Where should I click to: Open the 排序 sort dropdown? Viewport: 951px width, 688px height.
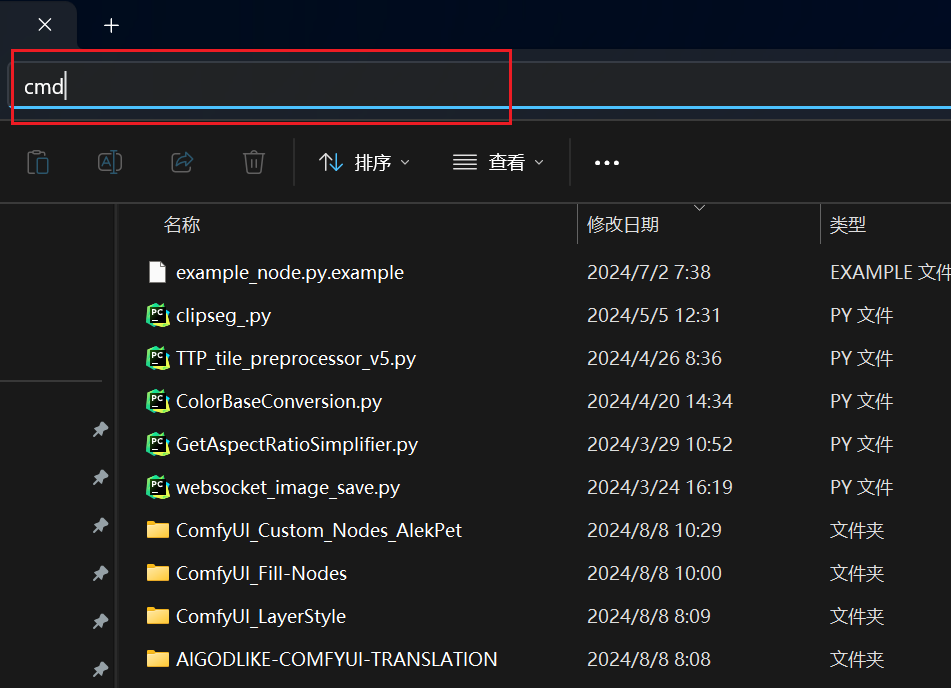pos(365,162)
